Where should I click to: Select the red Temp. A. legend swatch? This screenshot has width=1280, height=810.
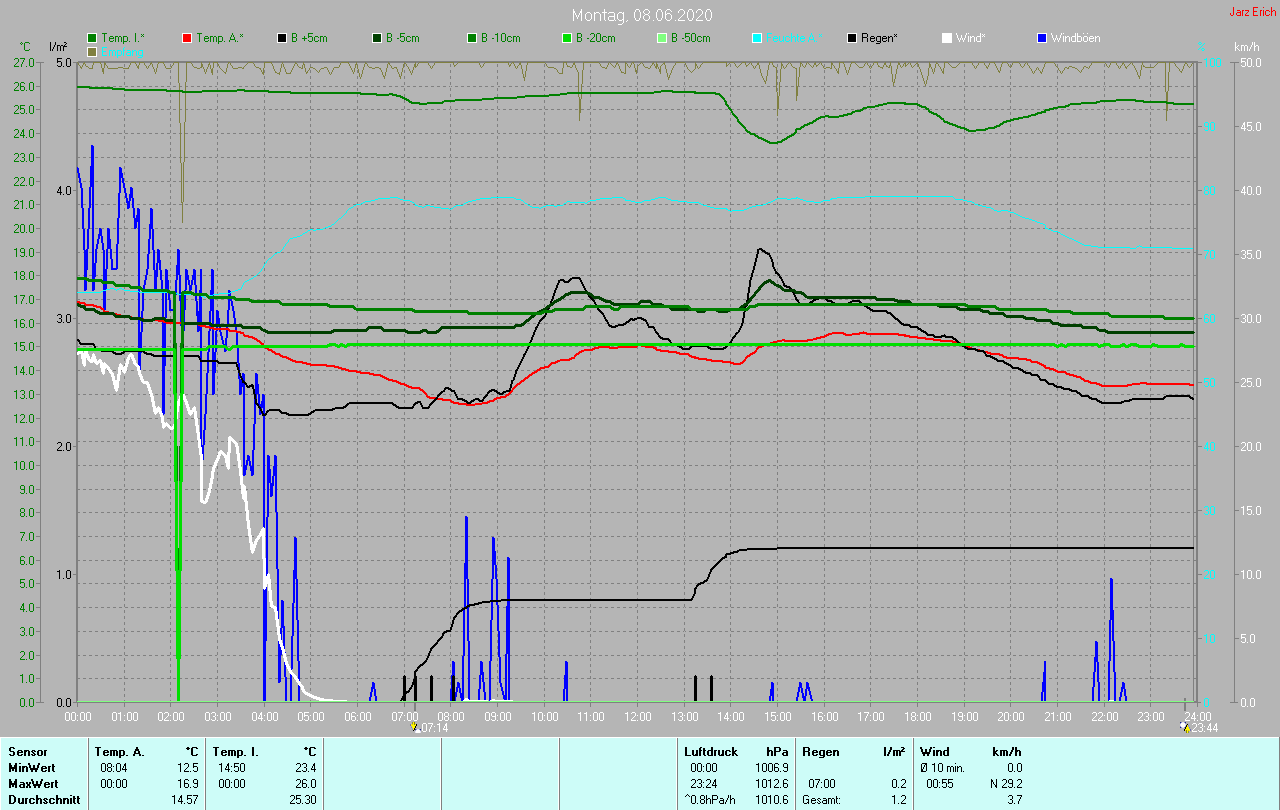(187, 38)
